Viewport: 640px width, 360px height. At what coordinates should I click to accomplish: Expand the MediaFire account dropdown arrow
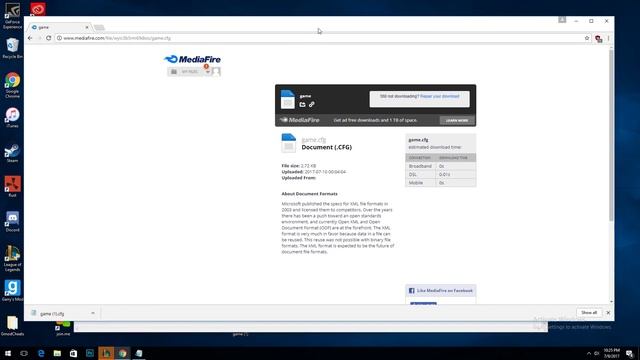tap(207, 72)
